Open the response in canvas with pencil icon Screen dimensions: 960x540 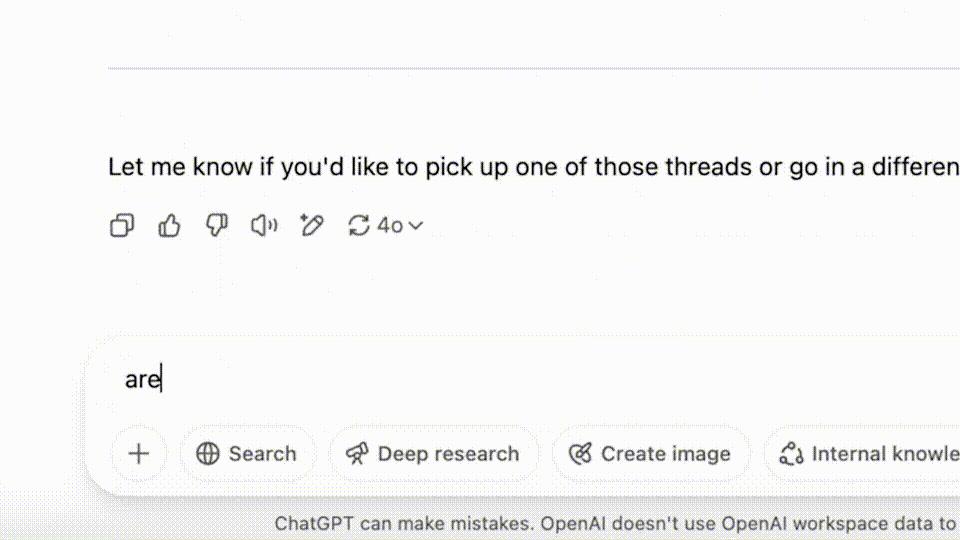tap(312, 225)
